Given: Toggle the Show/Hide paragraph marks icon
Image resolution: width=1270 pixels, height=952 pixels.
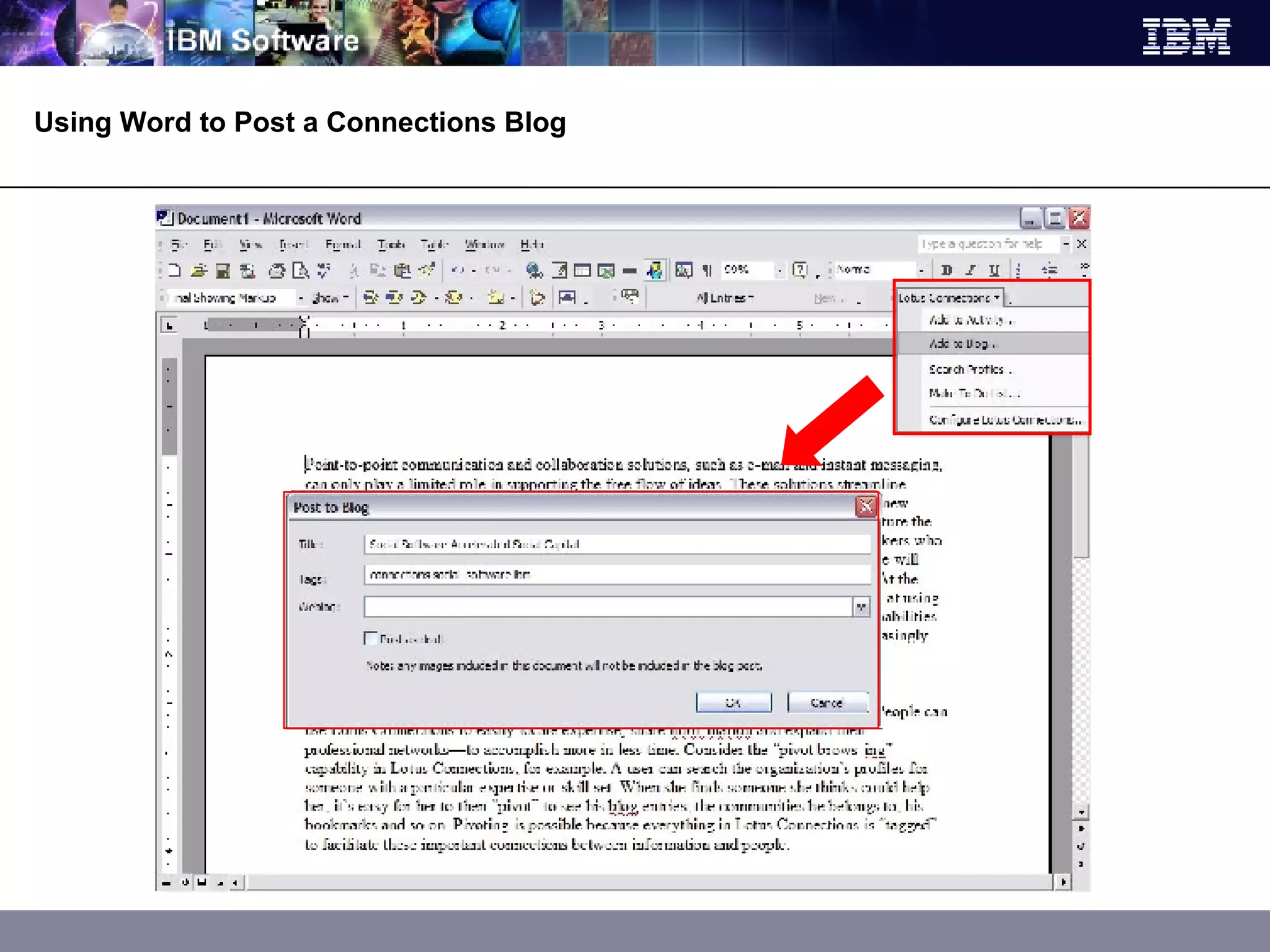Looking at the screenshot, I should pos(707,270).
